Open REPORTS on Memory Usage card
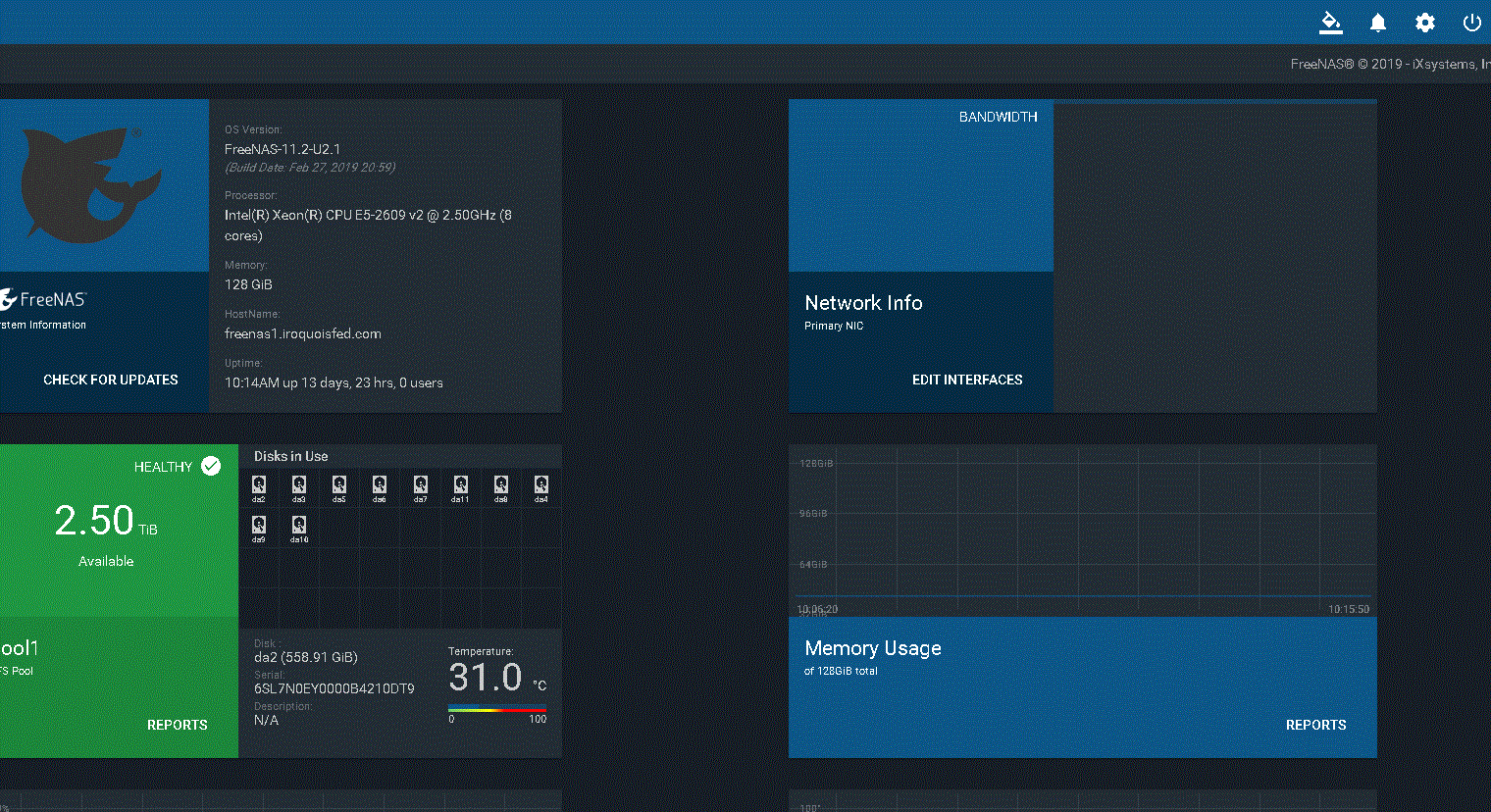 1315,725
